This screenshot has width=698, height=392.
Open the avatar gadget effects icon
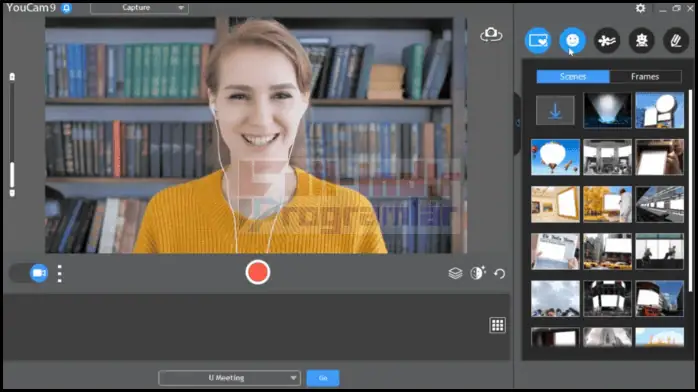point(641,41)
